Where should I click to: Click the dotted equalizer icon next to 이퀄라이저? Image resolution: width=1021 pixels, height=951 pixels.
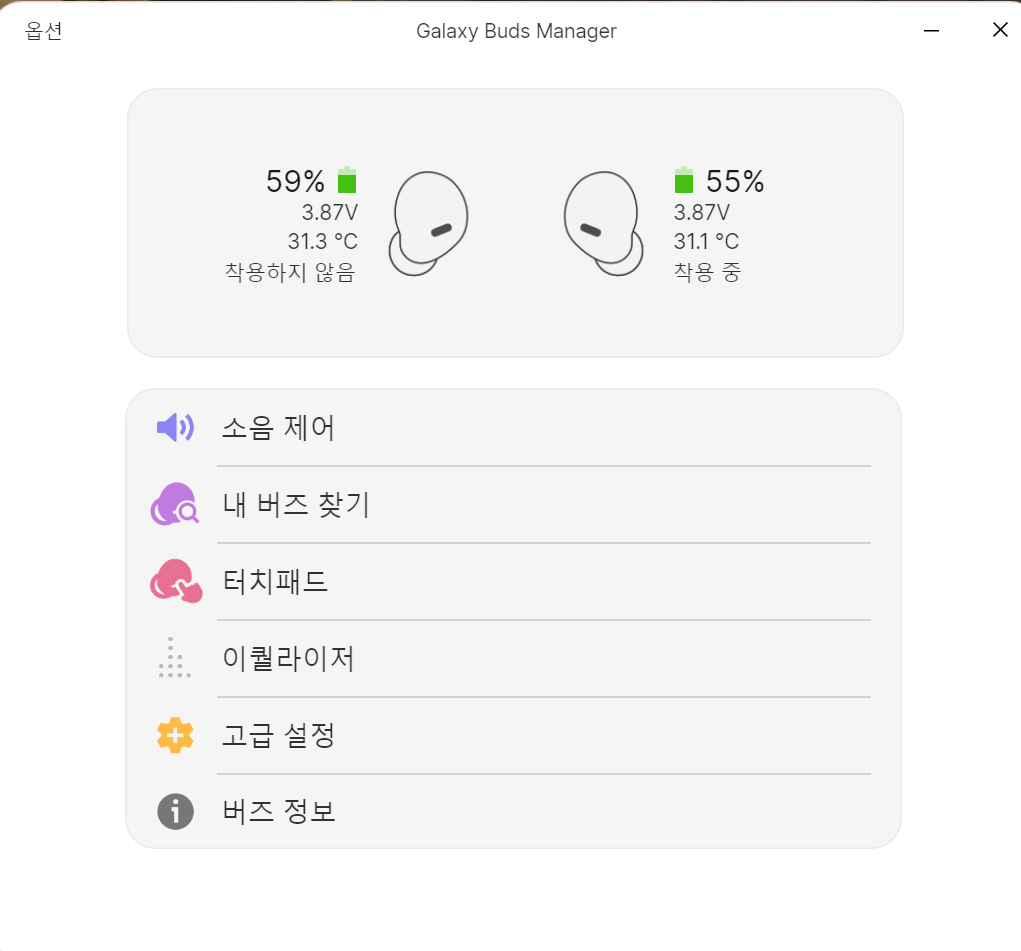click(175, 658)
